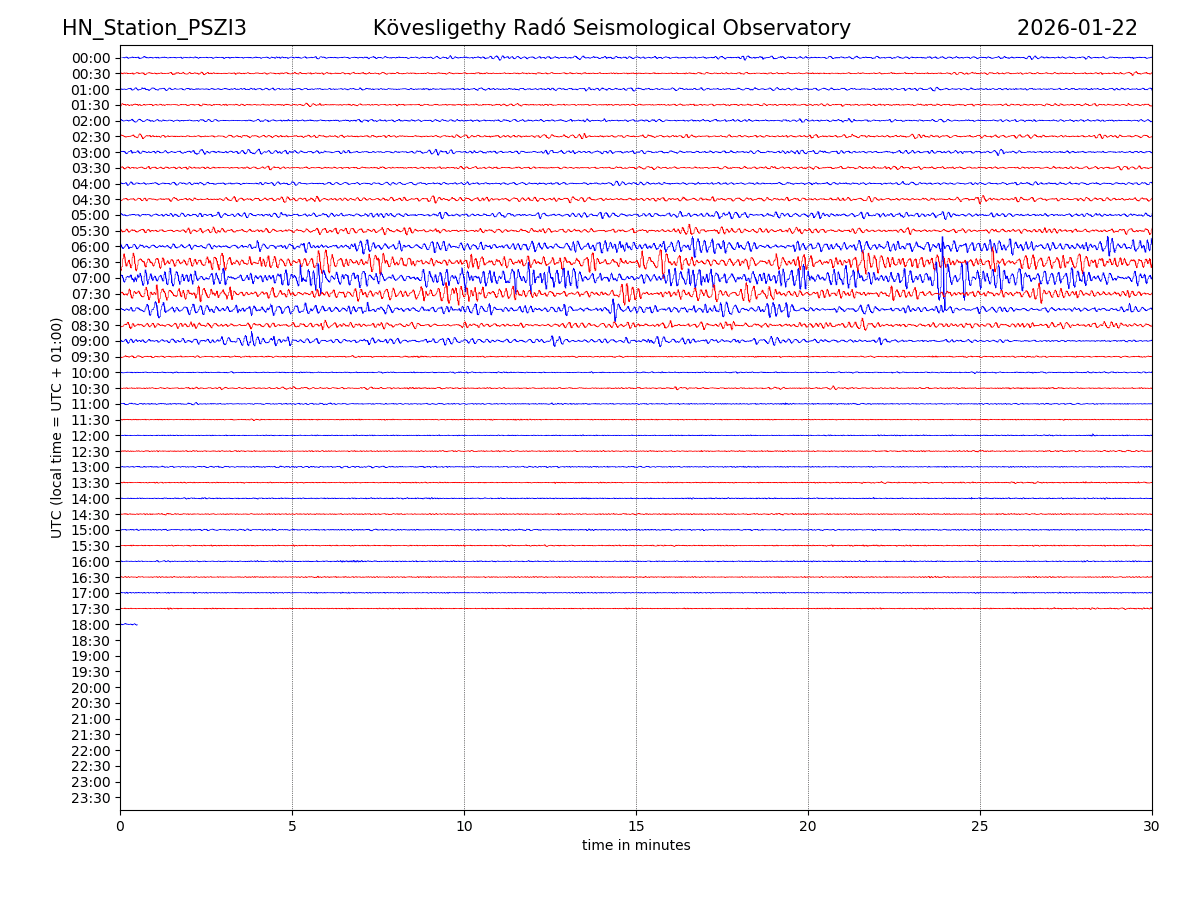Click the 07:00 trace time label
Screen dimensions: 1200x900
point(91,278)
